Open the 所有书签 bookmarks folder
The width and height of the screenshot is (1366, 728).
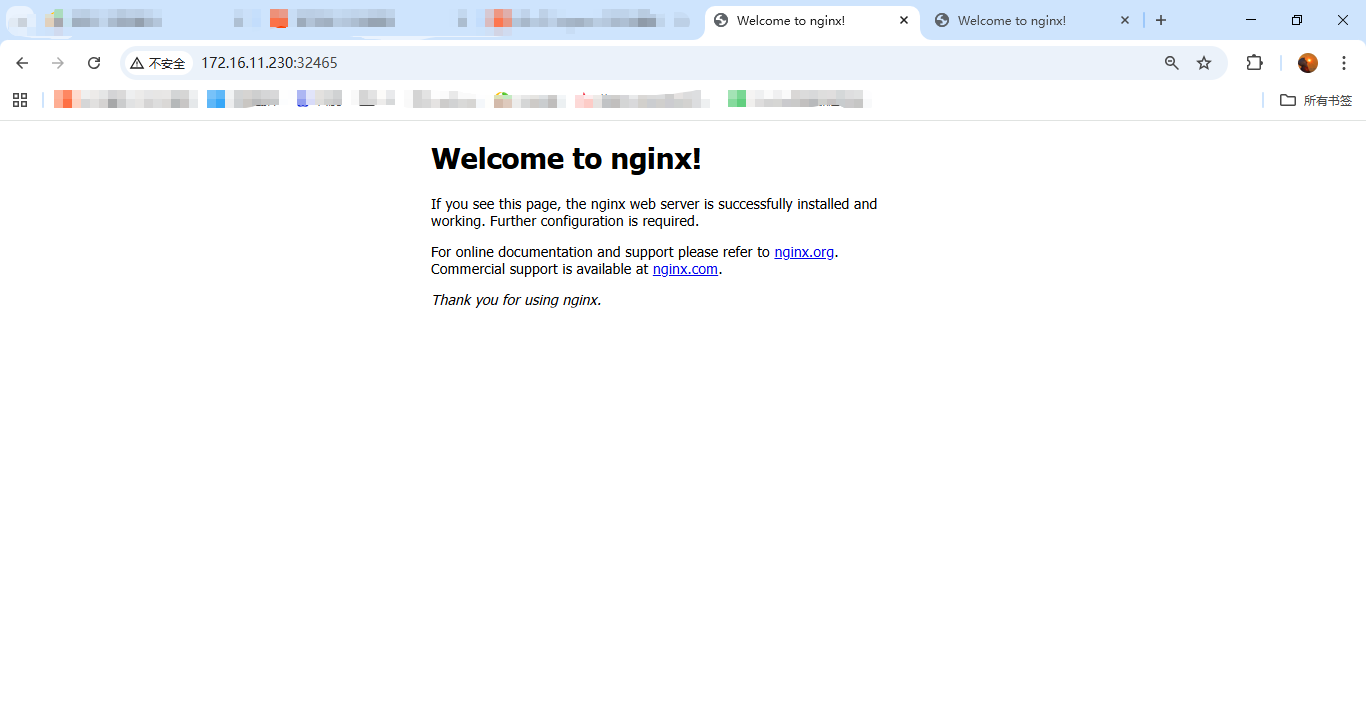tap(1316, 100)
